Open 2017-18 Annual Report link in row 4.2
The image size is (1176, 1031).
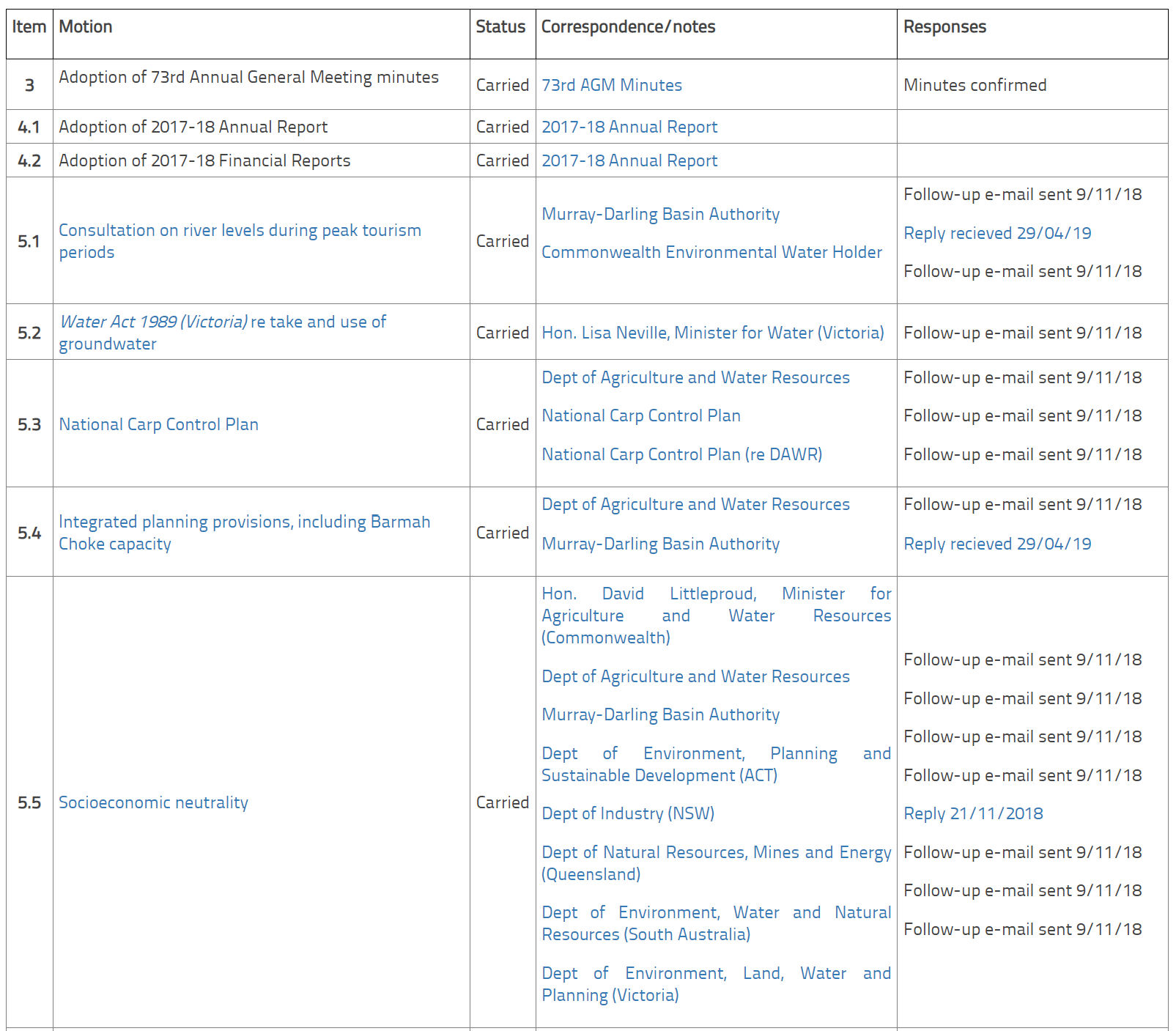629,160
